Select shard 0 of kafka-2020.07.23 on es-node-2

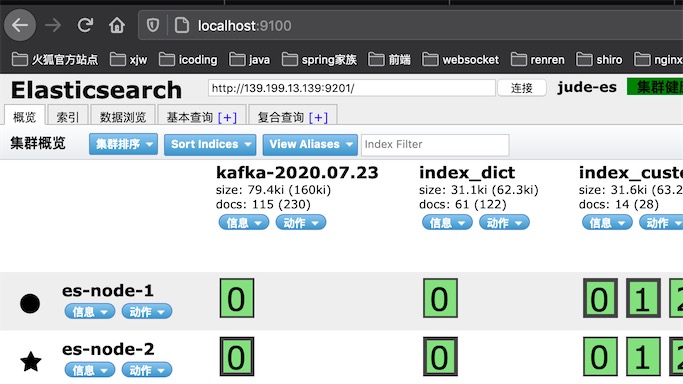point(237,357)
